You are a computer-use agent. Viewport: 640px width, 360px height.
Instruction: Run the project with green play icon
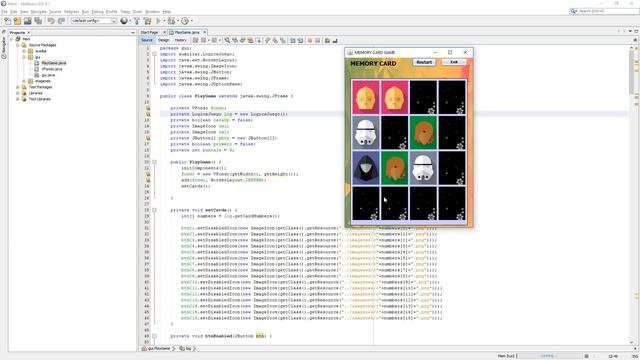(x=158, y=21)
